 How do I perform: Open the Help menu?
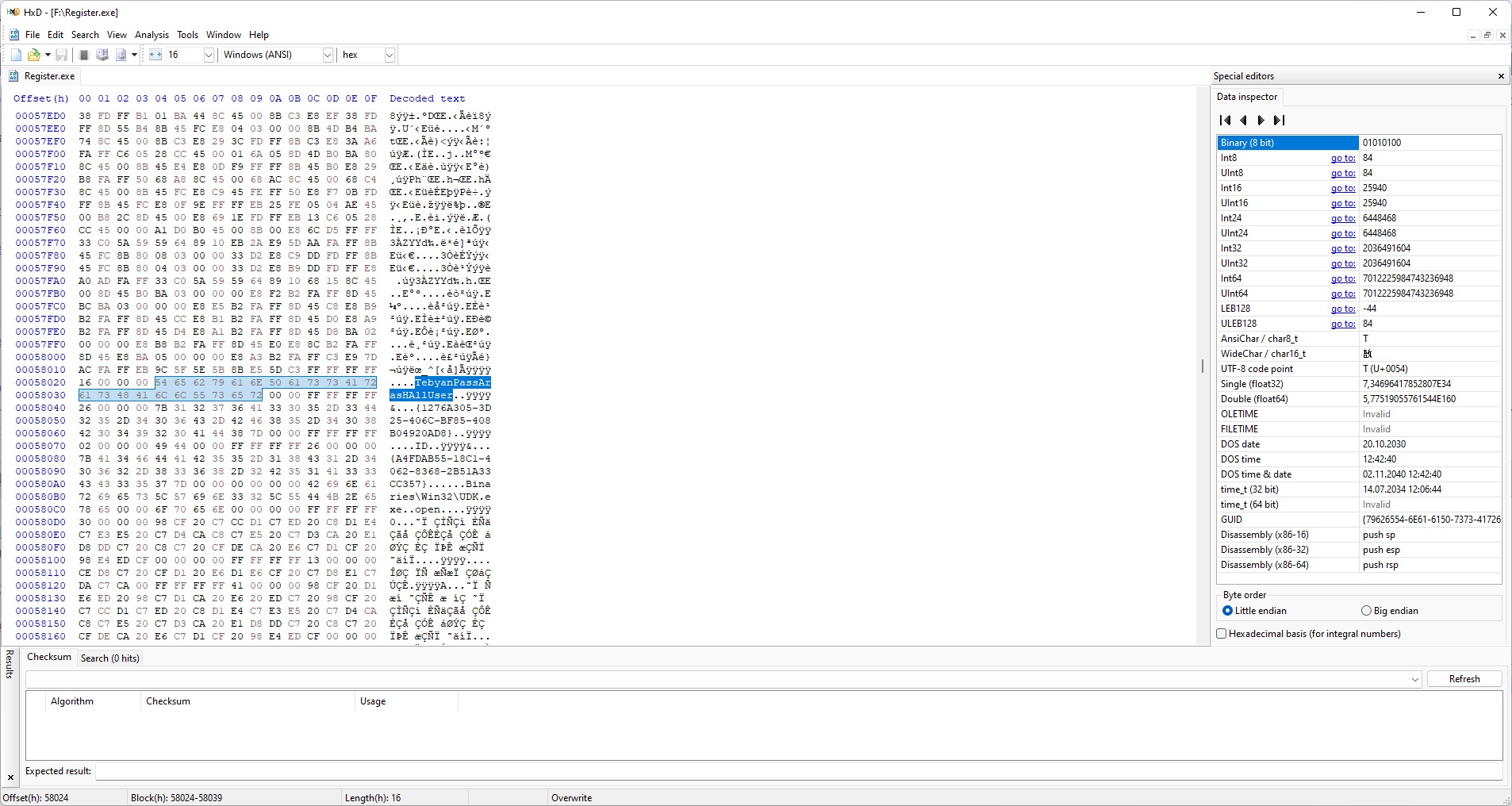pos(259,35)
